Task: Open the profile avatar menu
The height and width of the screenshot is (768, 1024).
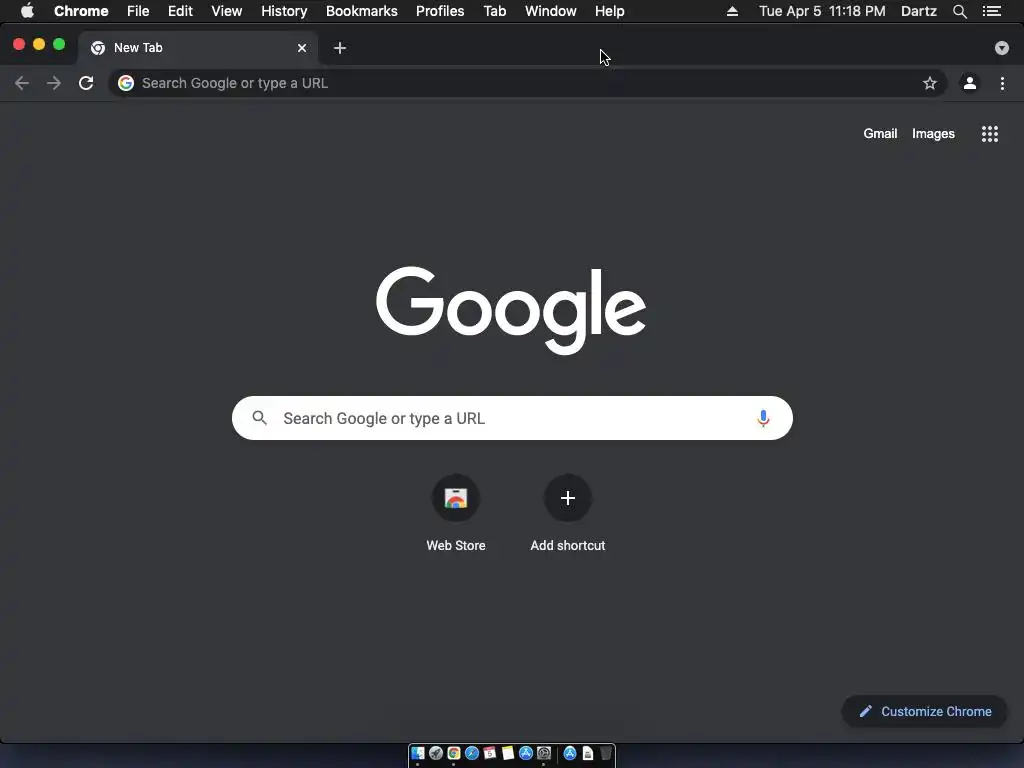Action: 970,83
